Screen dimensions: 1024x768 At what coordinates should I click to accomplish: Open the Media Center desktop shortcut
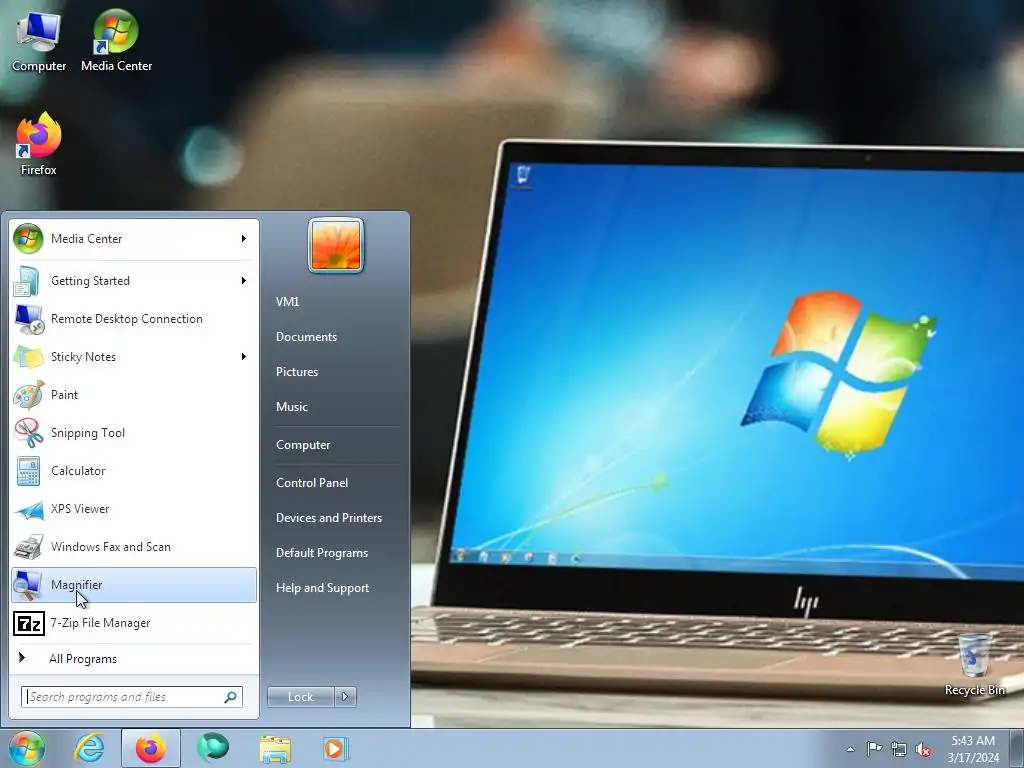(116, 40)
